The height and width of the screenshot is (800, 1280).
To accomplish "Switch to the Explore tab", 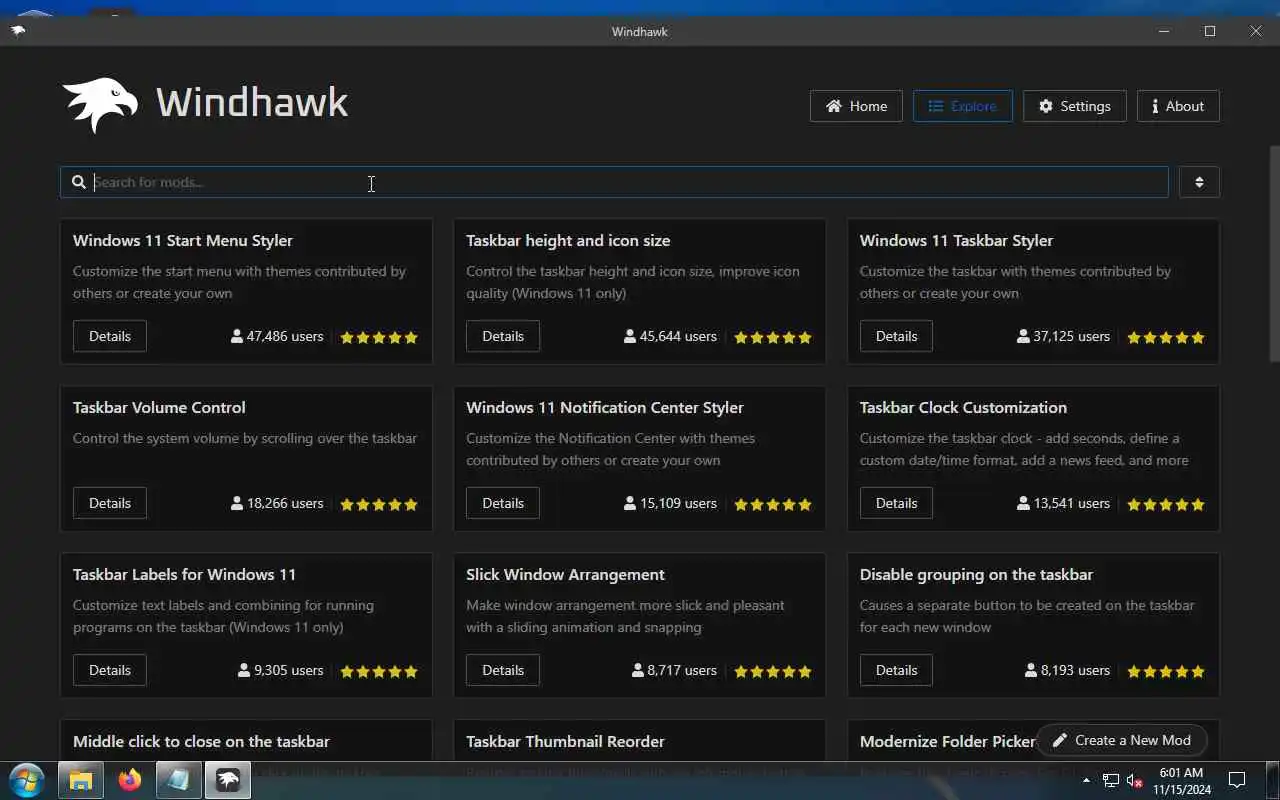I will tap(962, 106).
